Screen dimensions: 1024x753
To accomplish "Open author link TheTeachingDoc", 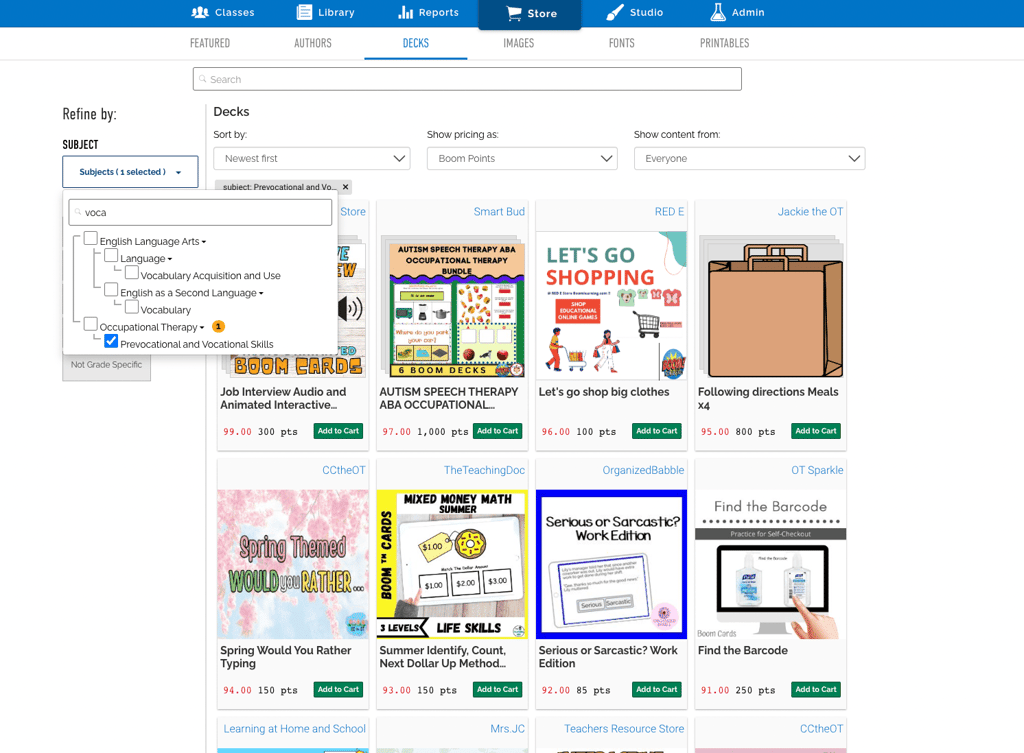I will [484, 470].
